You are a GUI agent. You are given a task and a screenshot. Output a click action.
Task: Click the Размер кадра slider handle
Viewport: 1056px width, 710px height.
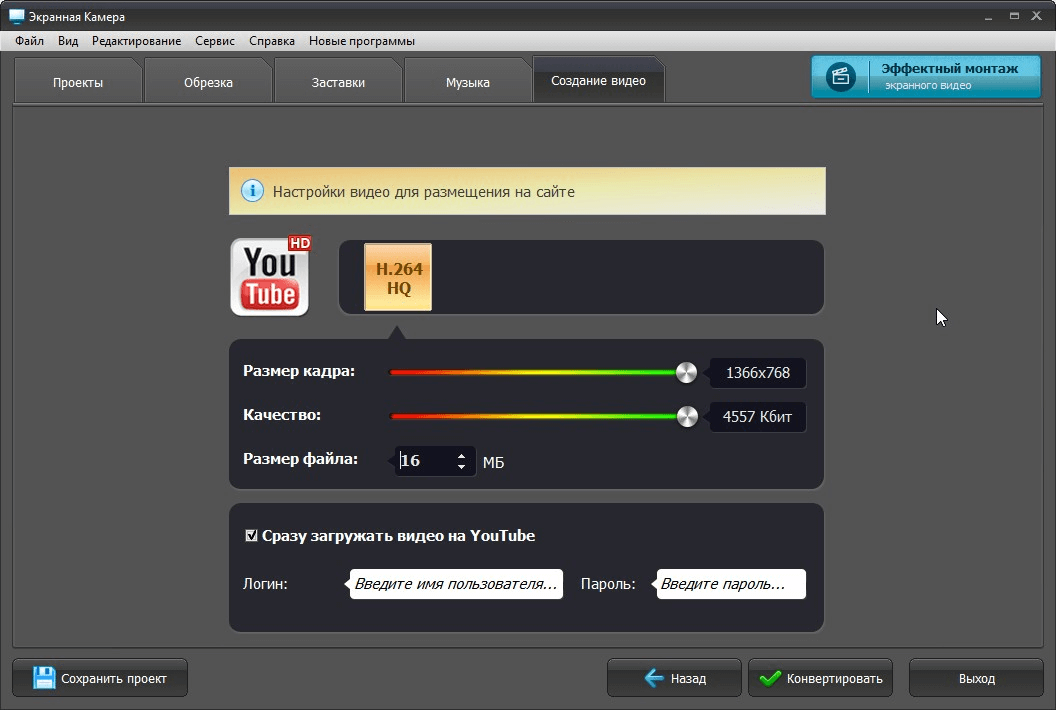click(686, 373)
